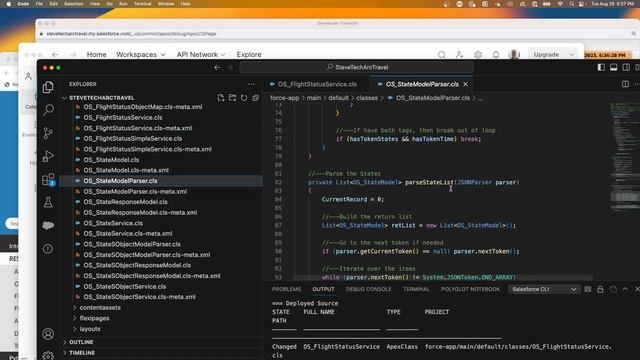
Task: Open the Extensions view
Action: 48,179
